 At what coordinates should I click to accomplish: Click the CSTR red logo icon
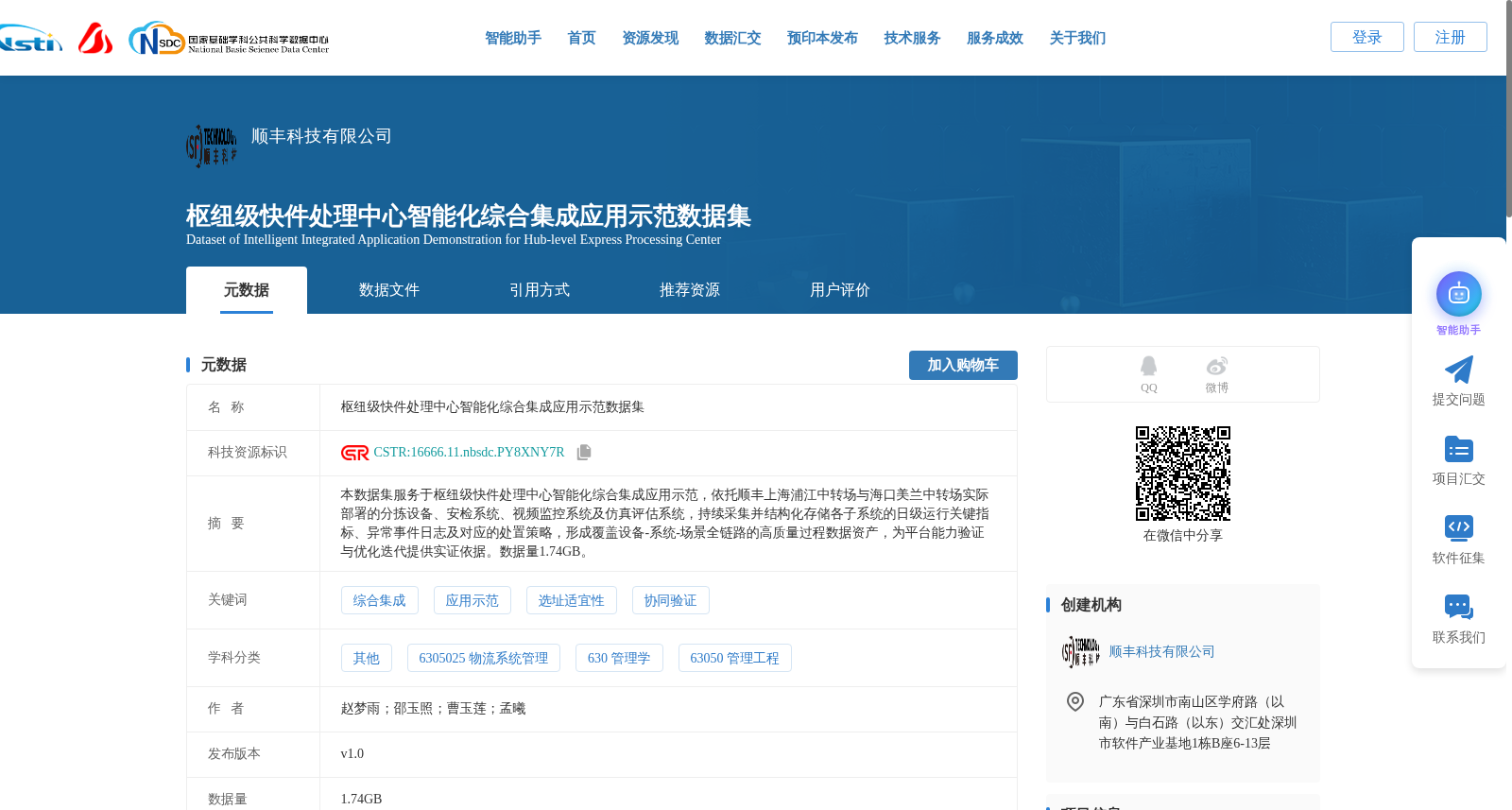click(355, 453)
